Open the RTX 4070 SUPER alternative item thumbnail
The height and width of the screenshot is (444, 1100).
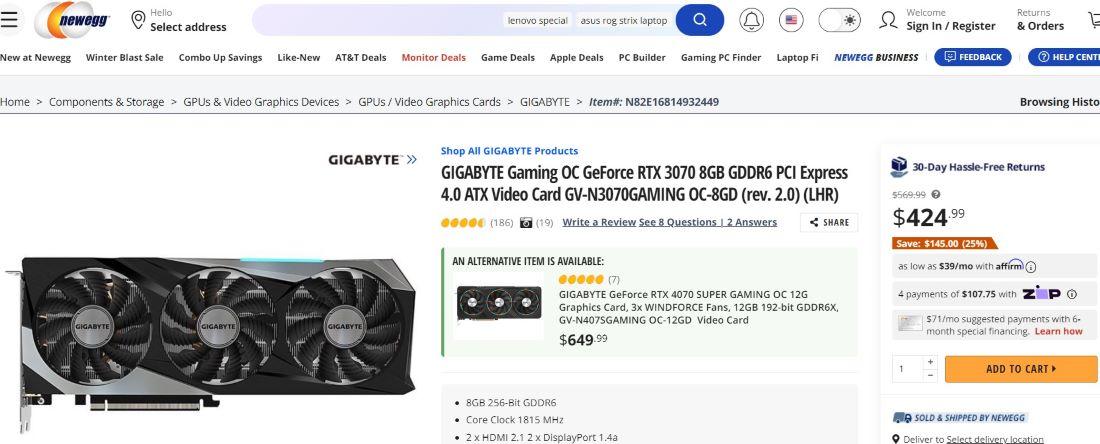click(499, 305)
